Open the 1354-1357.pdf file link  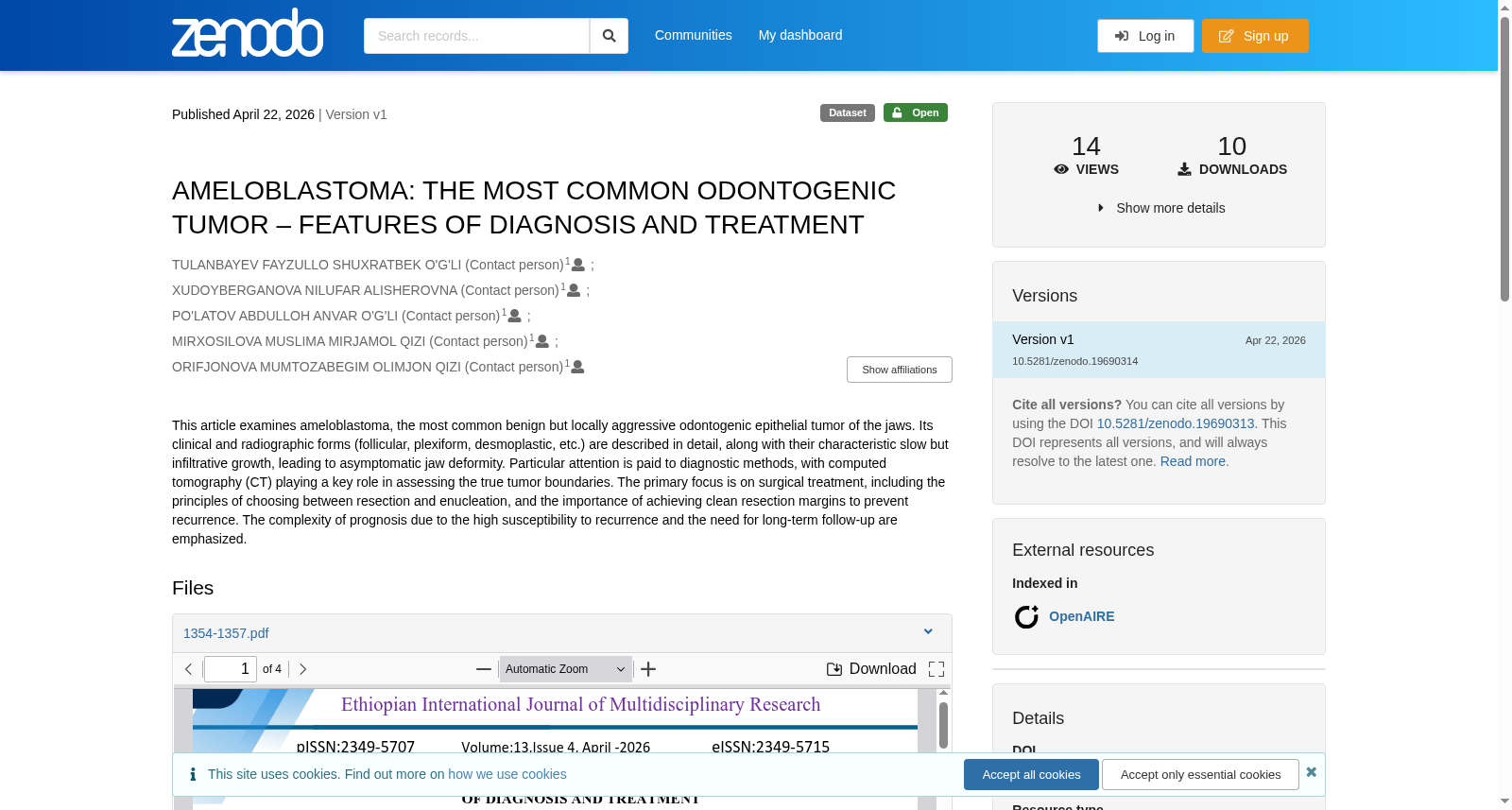pos(226,633)
